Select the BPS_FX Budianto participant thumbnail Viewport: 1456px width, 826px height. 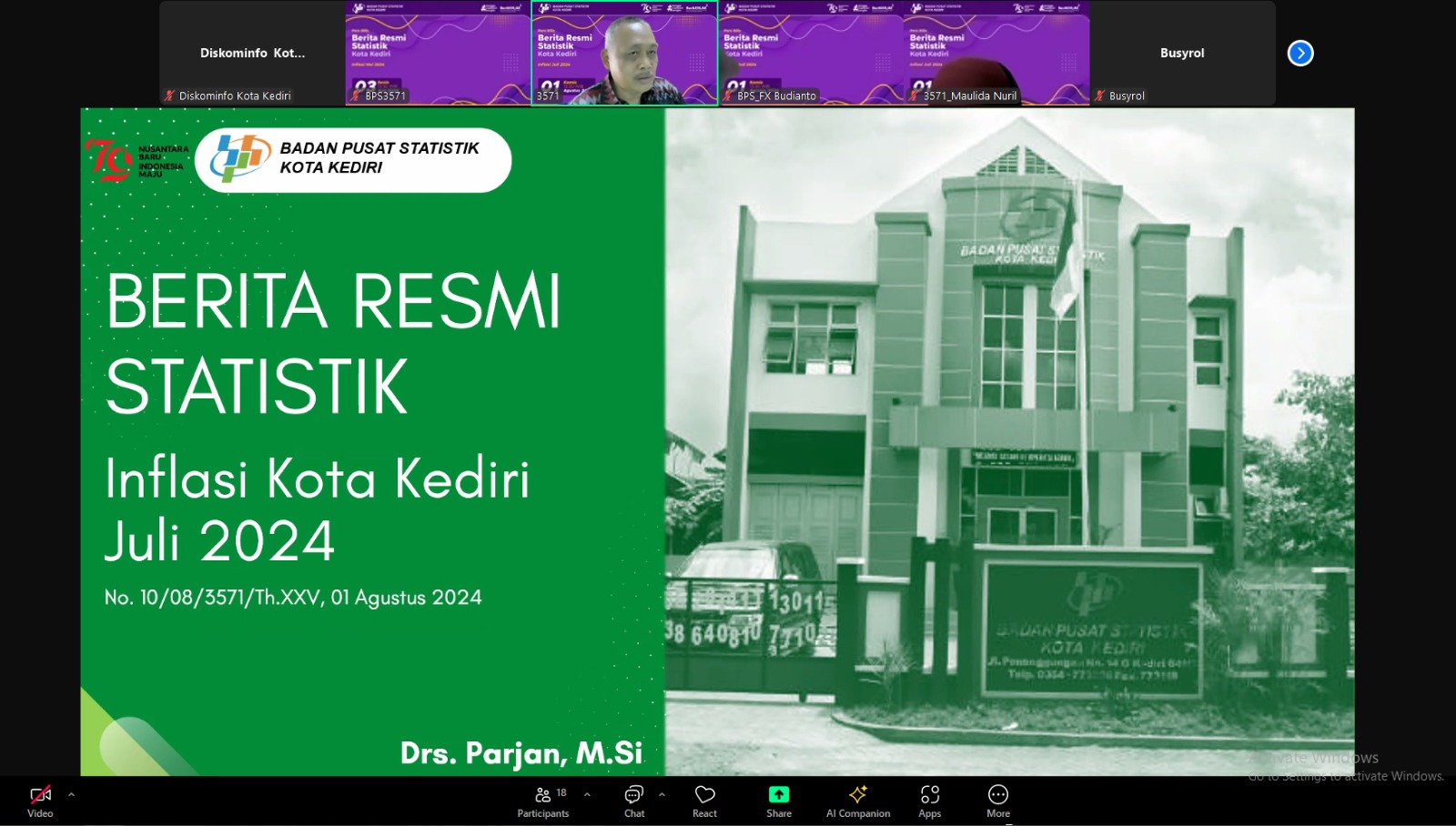click(811, 53)
